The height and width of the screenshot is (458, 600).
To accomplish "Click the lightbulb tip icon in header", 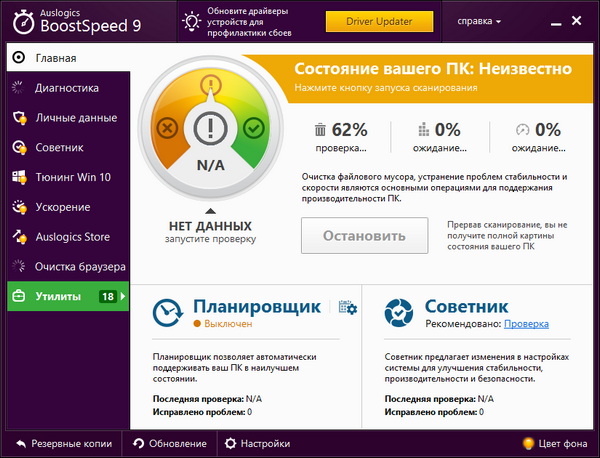I will (191, 22).
